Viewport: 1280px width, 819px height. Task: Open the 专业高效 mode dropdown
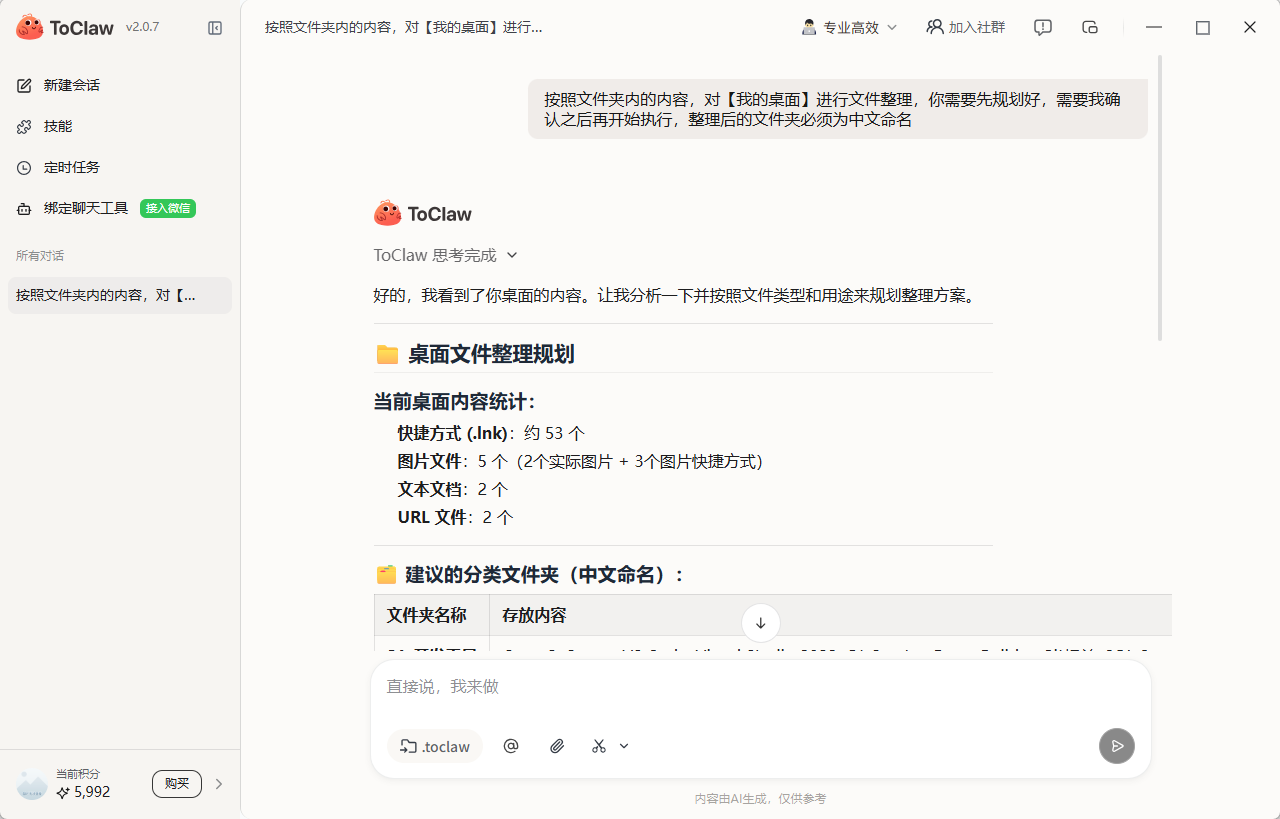848,27
